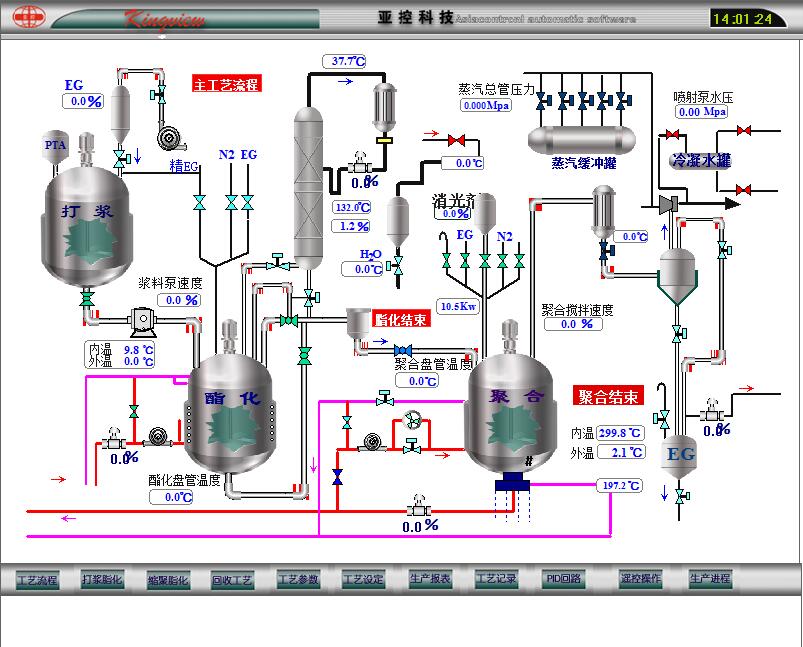Click the EG 0.0% level field
The height and width of the screenshot is (647, 803).
tap(83, 101)
